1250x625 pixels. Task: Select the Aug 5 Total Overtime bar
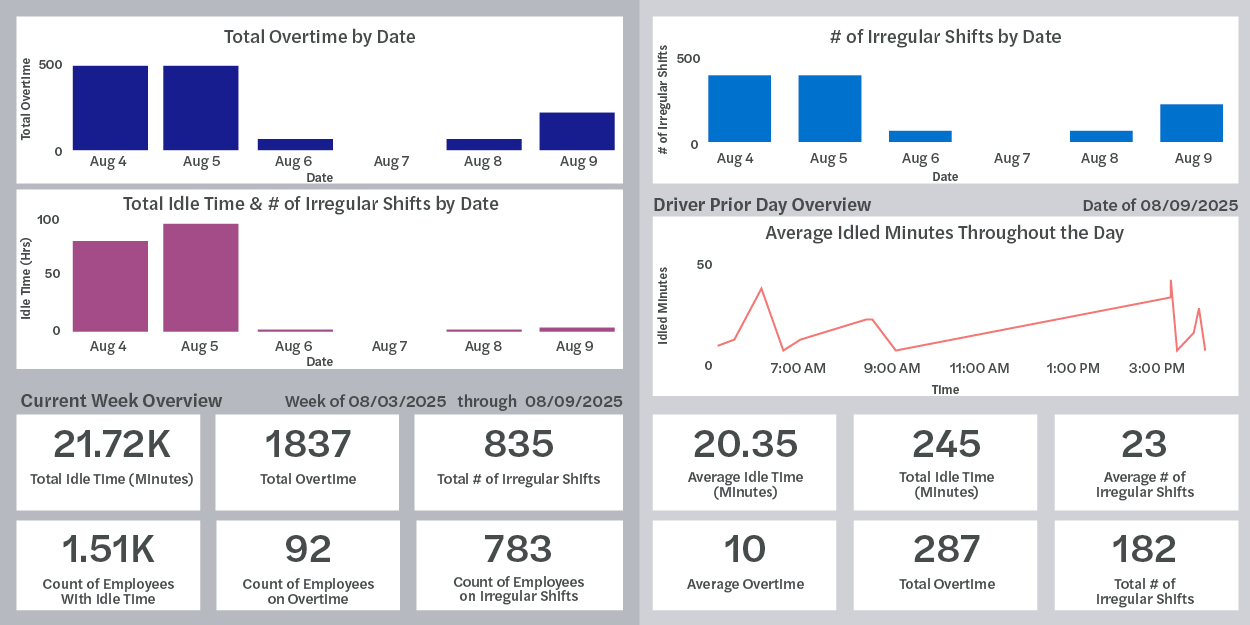(x=201, y=108)
